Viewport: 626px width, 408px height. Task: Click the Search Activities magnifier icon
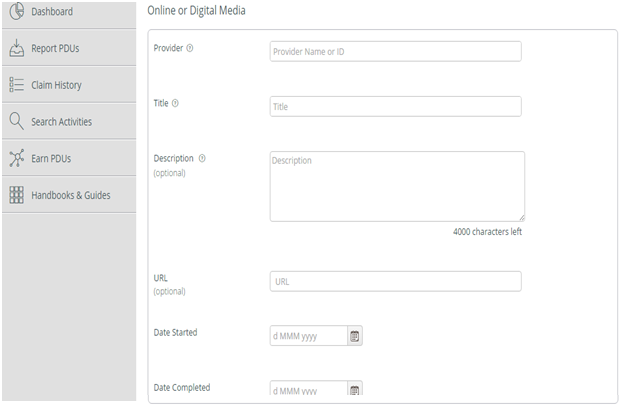point(17,121)
